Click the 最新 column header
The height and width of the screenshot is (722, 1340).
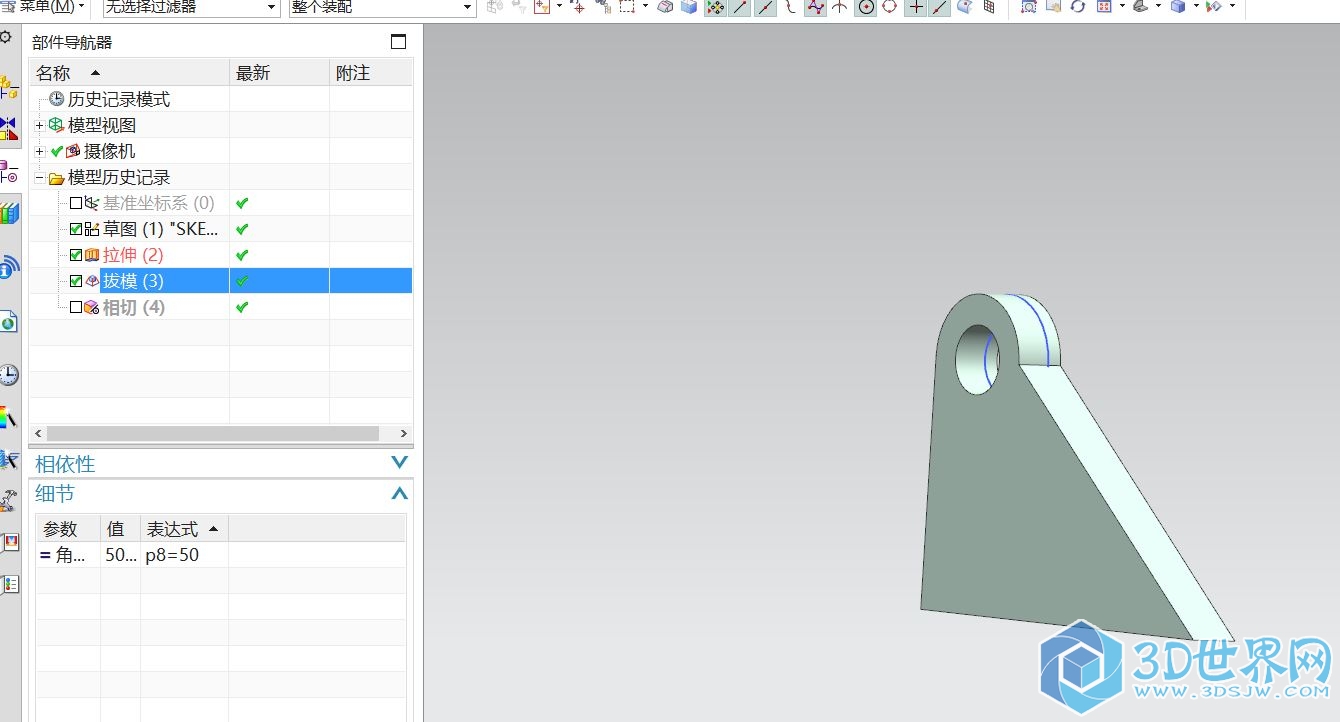[x=279, y=73]
